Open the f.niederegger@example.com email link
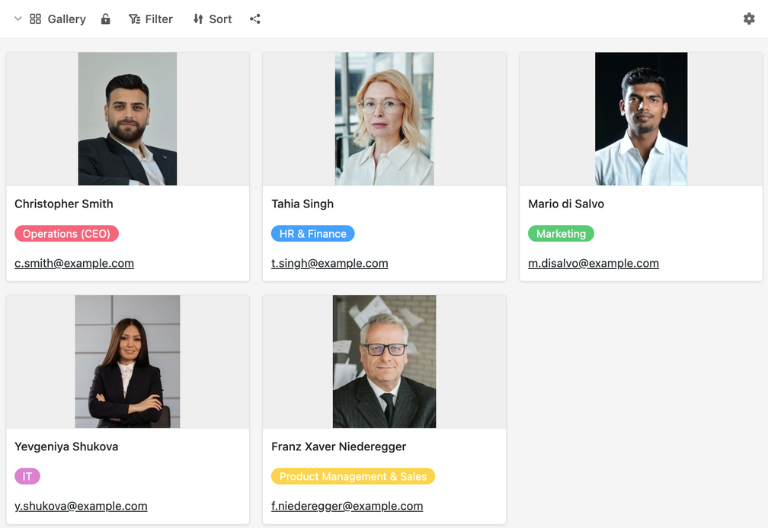Viewport: 768px width, 528px height. click(x=347, y=506)
